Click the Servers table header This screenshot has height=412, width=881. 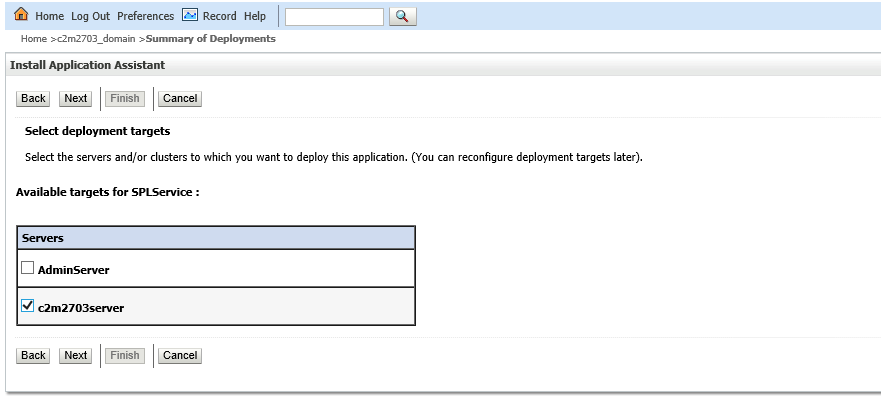[216, 238]
